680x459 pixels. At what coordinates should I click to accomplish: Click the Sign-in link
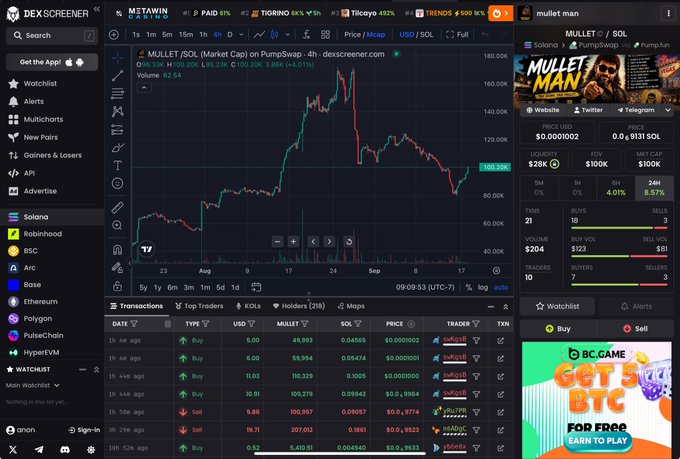click(84, 430)
